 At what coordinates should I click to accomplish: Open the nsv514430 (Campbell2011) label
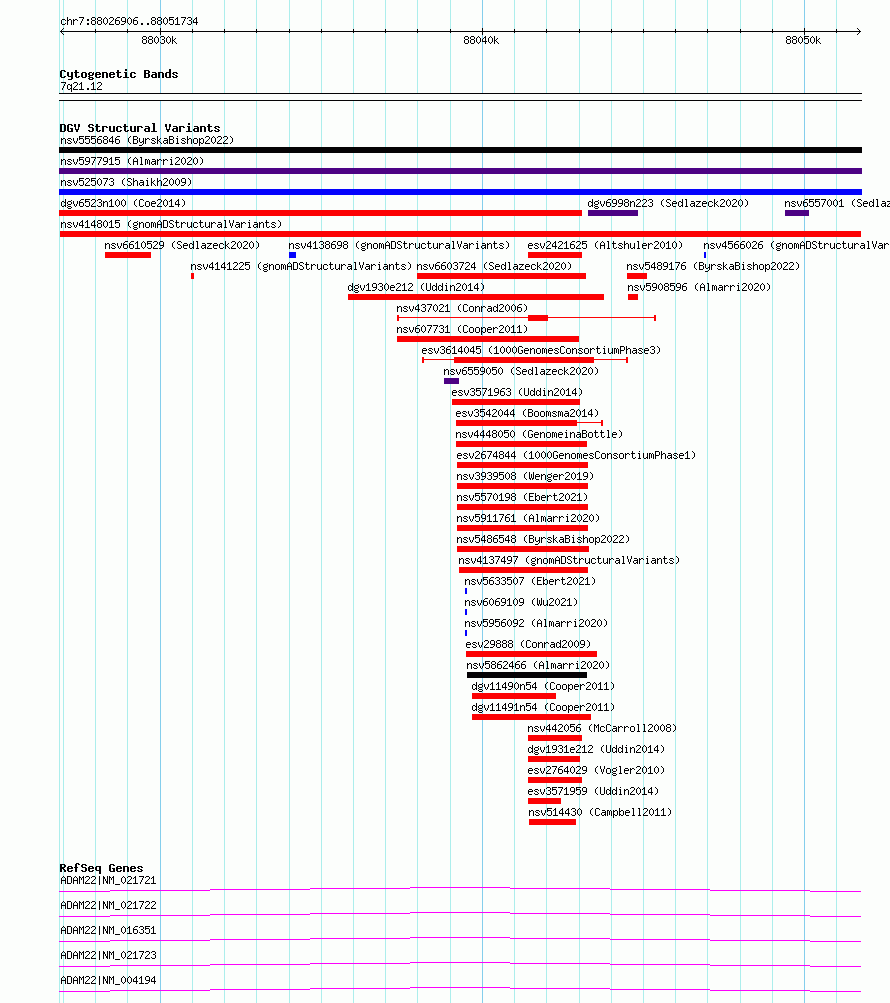coord(600,813)
